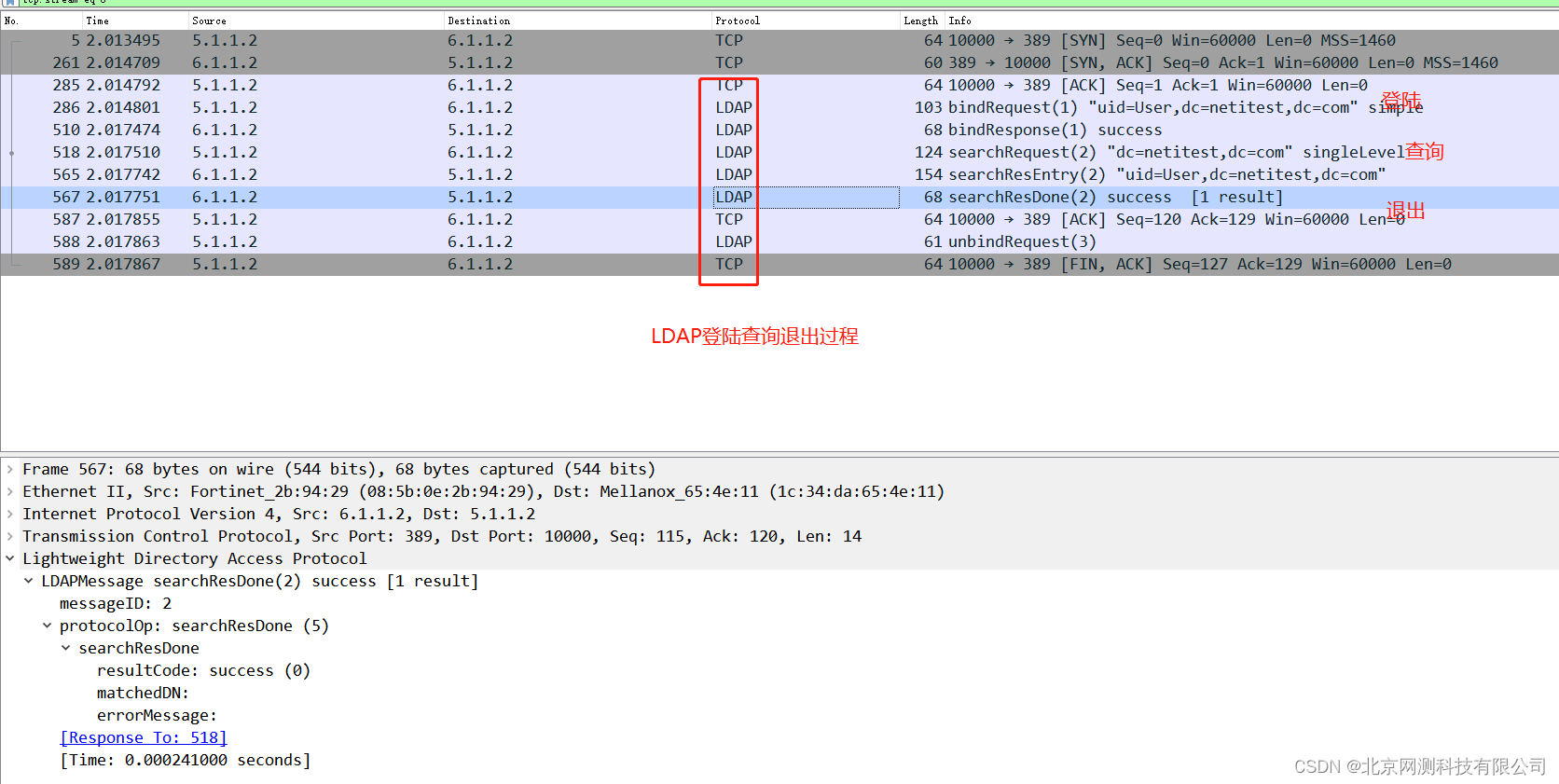This screenshot has width=1559, height=784.
Task: Select packet 589 FIN, ACK row
Action: (779, 264)
